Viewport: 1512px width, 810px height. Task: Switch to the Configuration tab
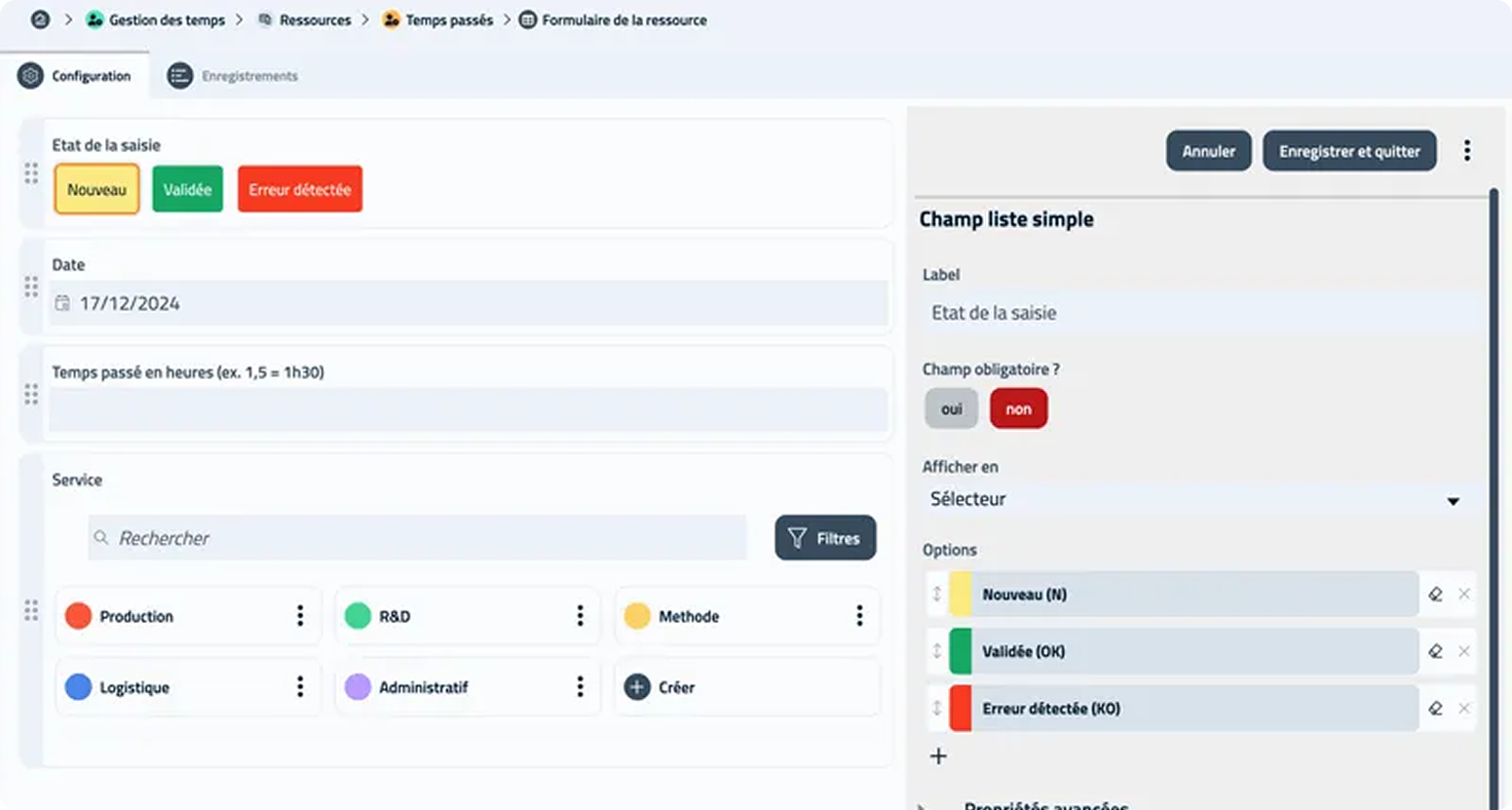pyautogui.click(x=75, y=75)
